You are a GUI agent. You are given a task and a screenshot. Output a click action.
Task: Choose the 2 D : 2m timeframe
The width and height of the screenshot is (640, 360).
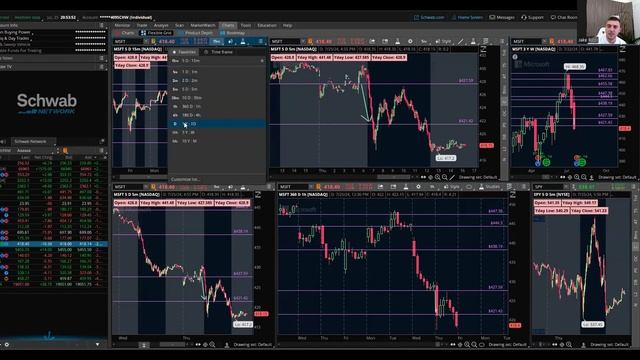[x=217, y=80]
